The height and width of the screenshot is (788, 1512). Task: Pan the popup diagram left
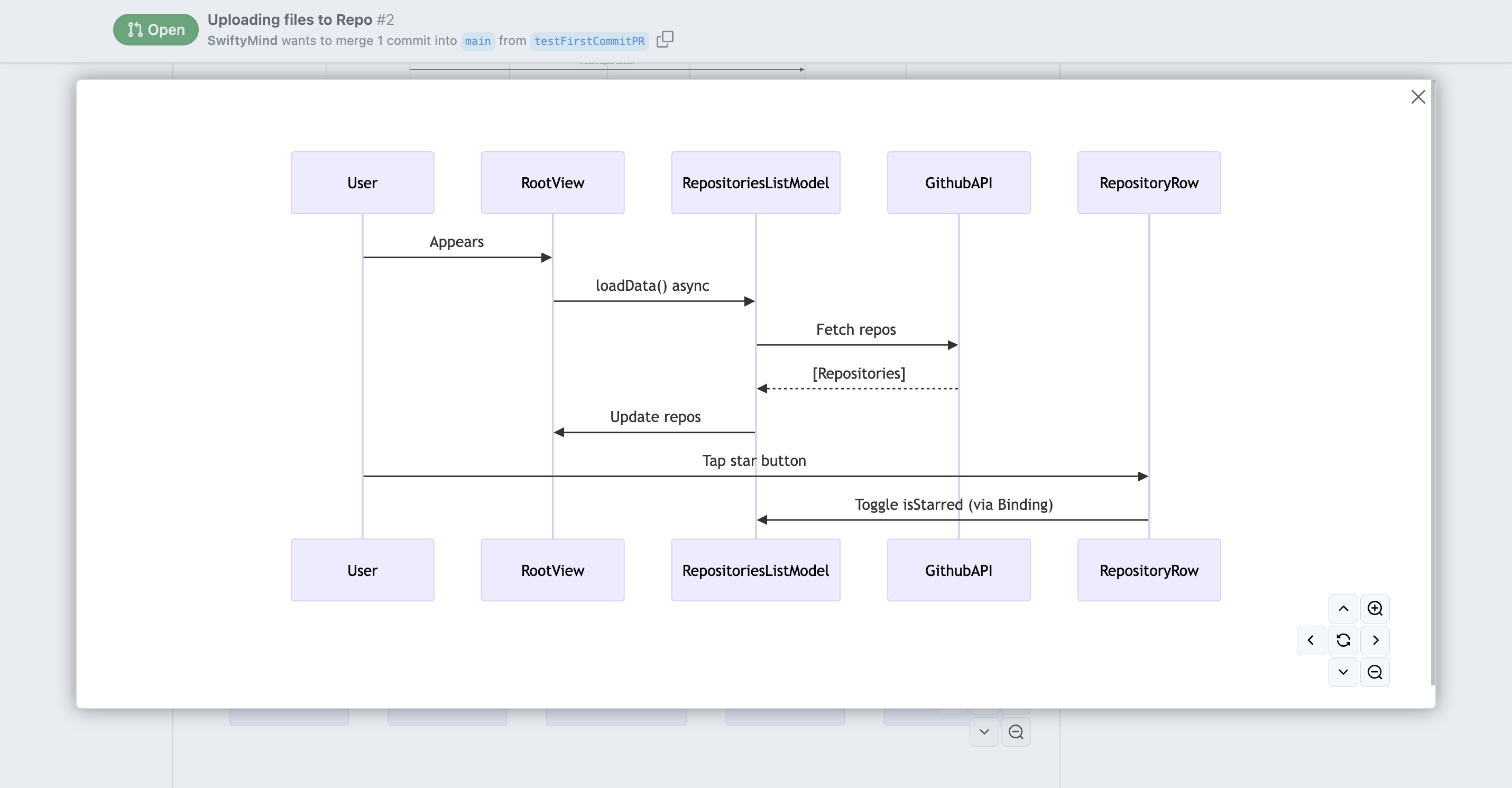coord(1311,640)
